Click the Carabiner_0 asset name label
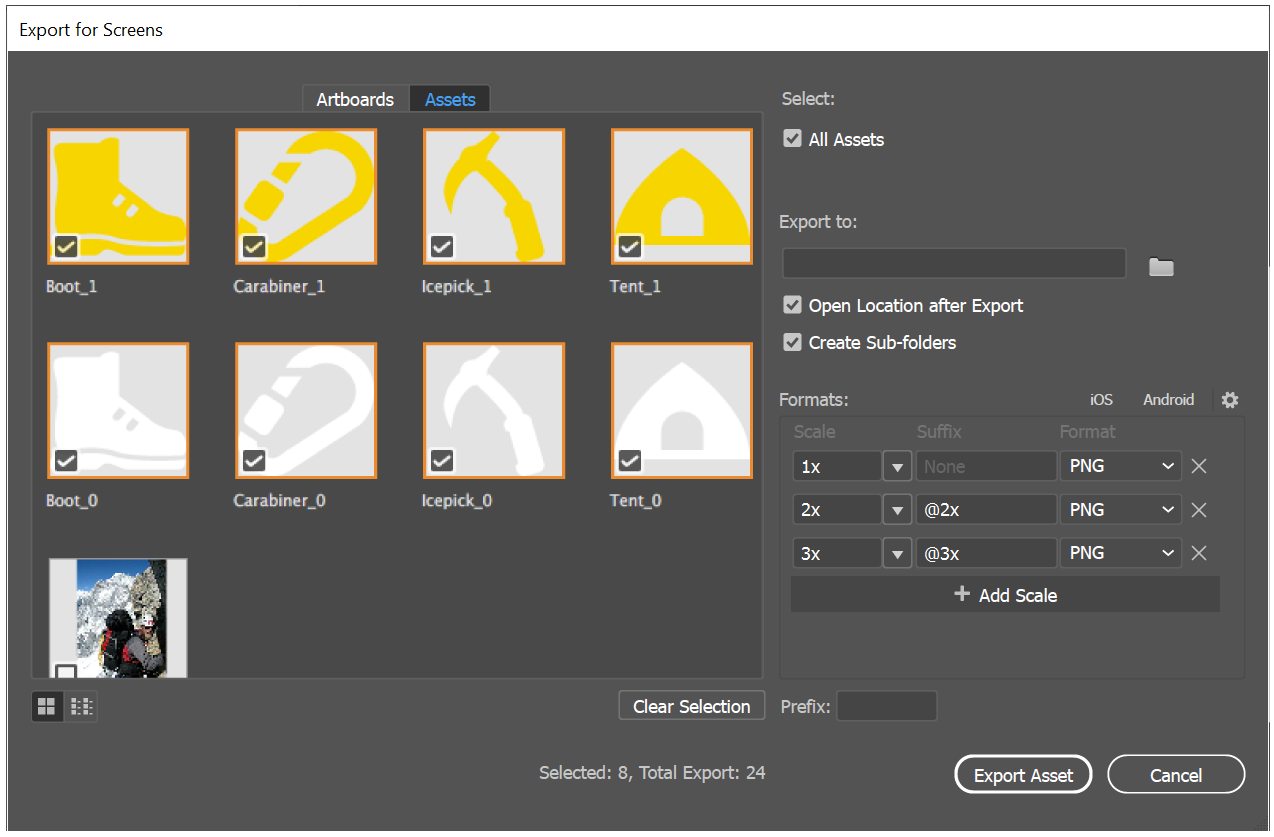Image resolution: width=1274 pixels, height=837 pixels. pyautogui.click(x=280, y=501)
